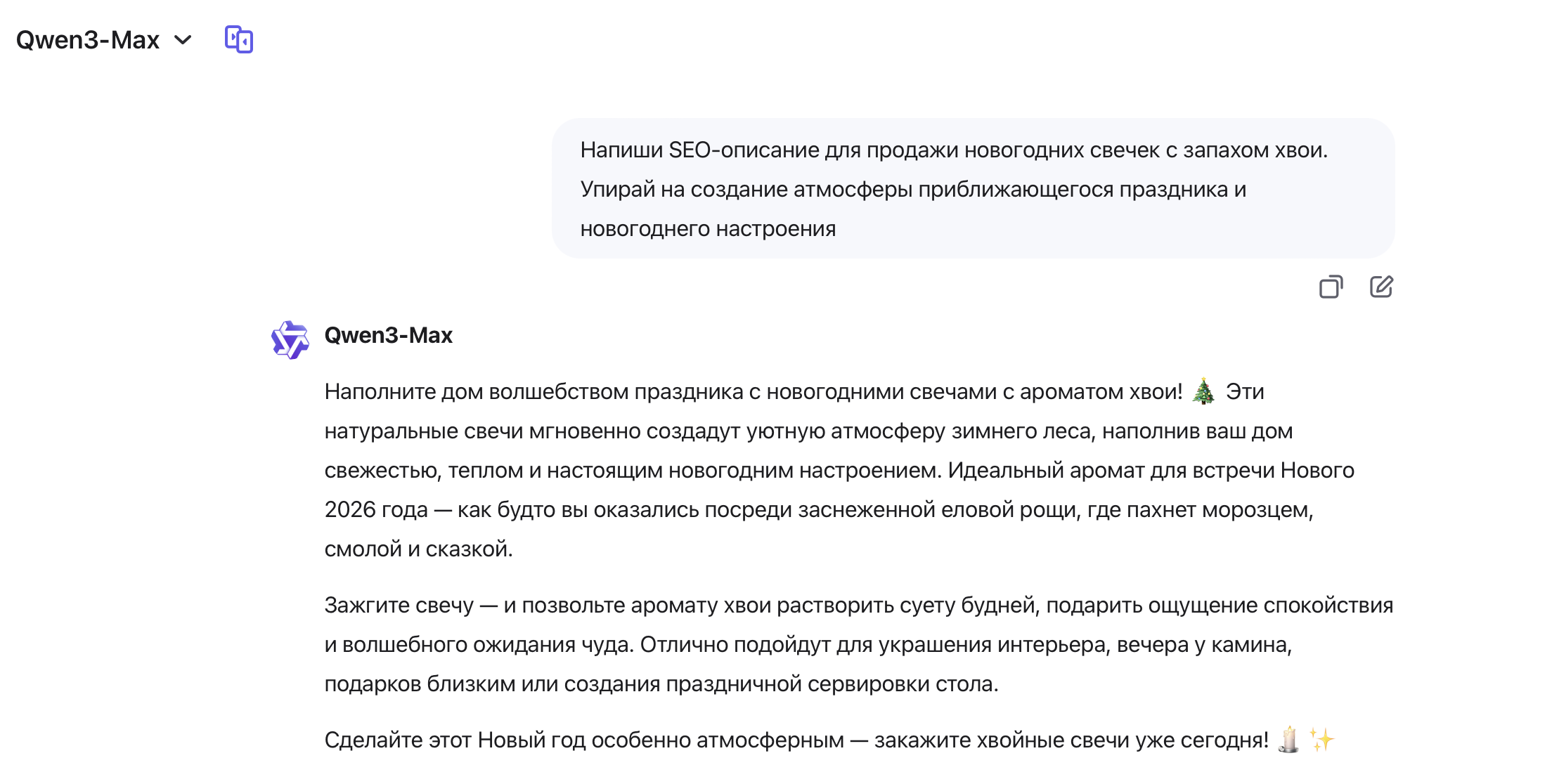
Task: Click the Qwen star logo avatar
Action: 290,339
